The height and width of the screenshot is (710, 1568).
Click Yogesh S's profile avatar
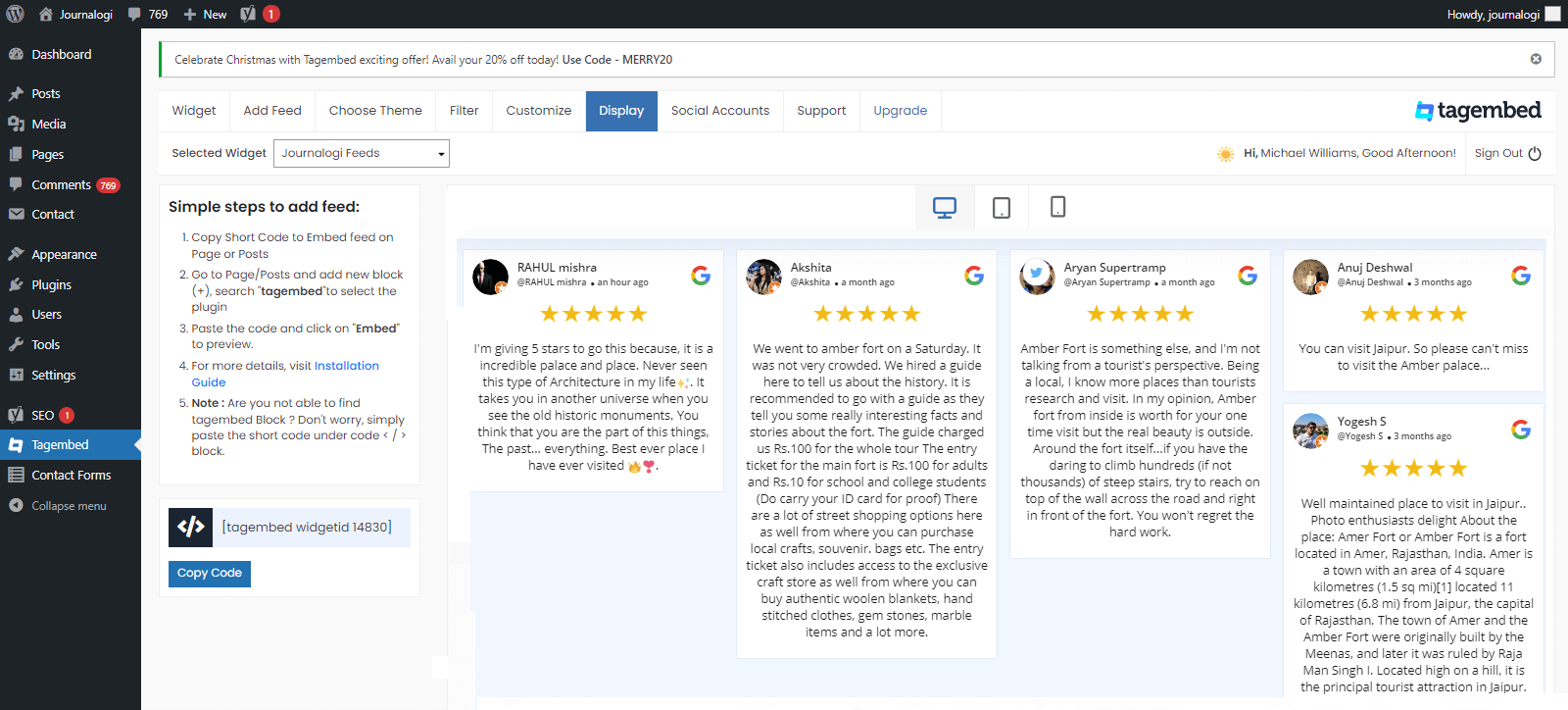[1310, 431]
